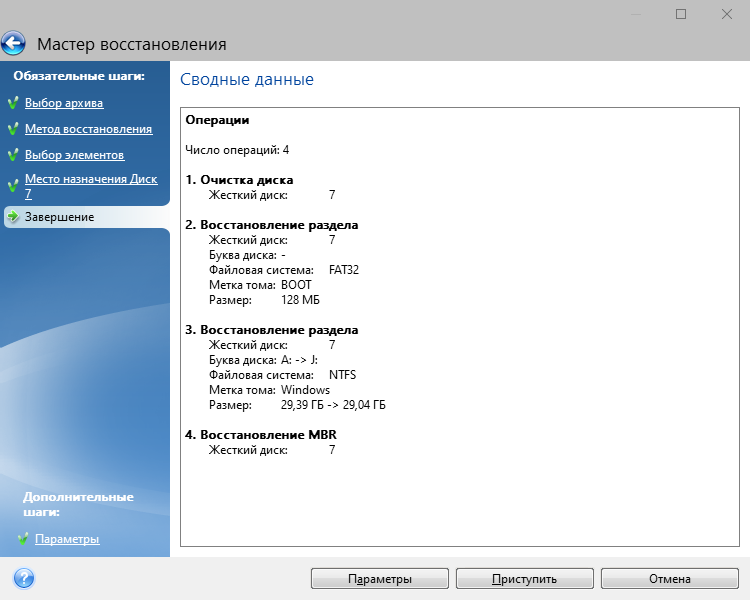Click the checkmark icon beside sidebar Параметры

(x=23, y=539)
